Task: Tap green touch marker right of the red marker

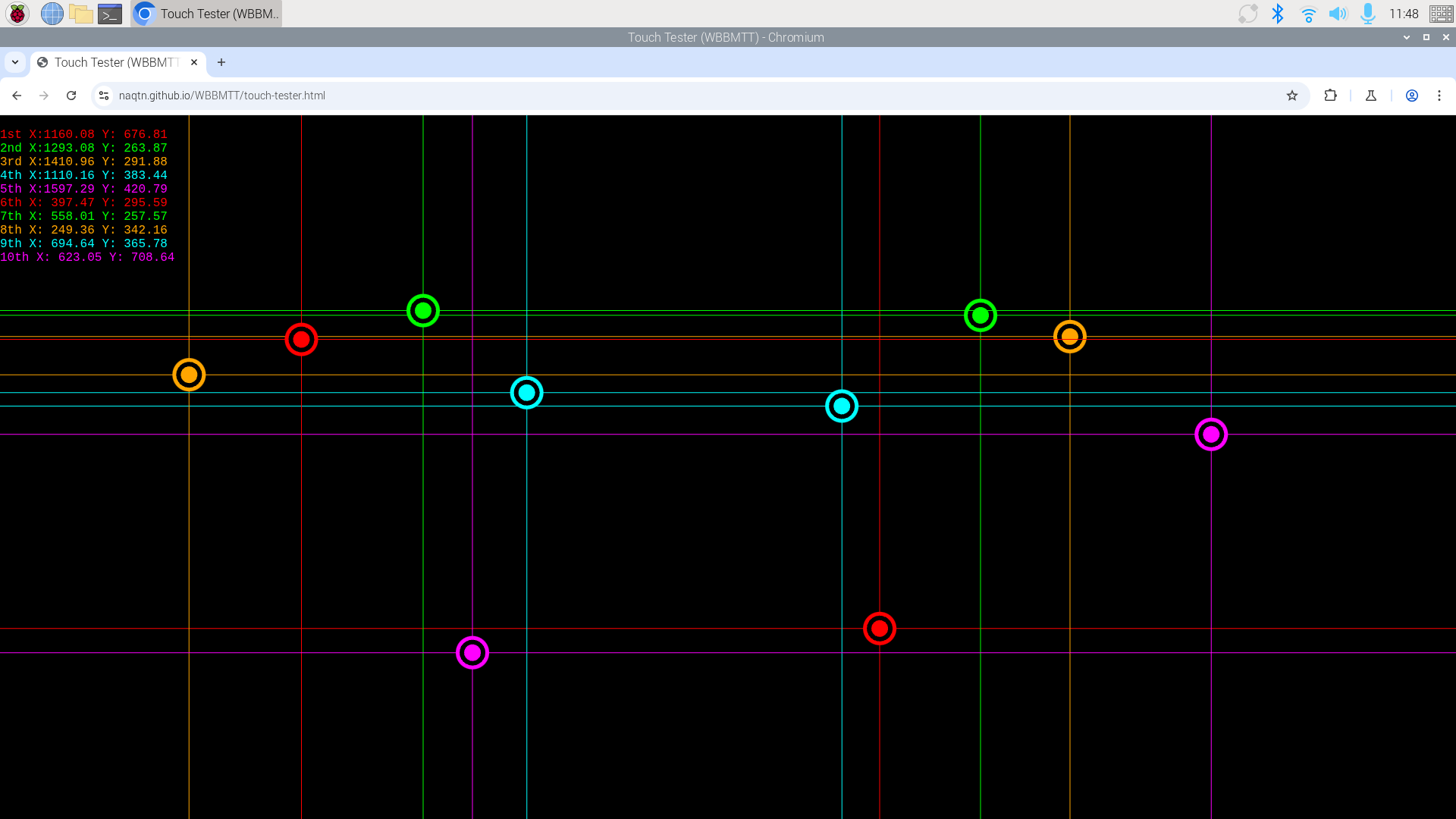Action: [x=423, y=311]
